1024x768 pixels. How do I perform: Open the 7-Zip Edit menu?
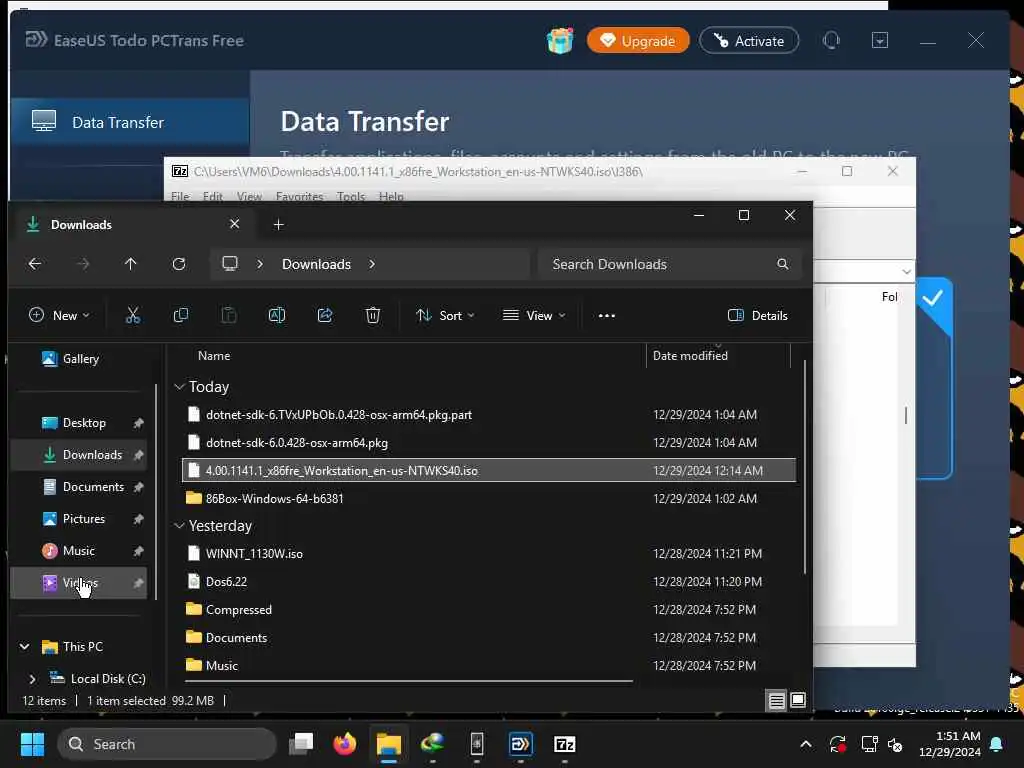coord(213,197)
